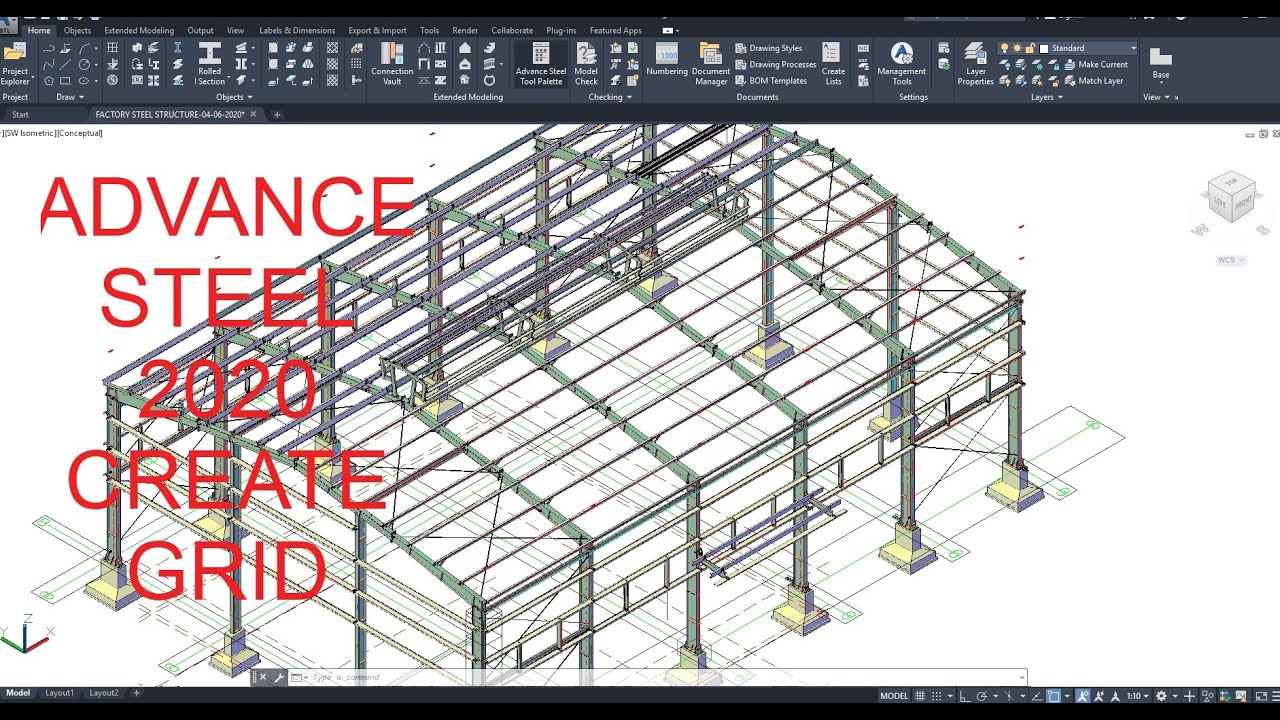This screenshot has width=1280, height=720.
Task: Click Make Current layer button
Action: (1095, 64)
